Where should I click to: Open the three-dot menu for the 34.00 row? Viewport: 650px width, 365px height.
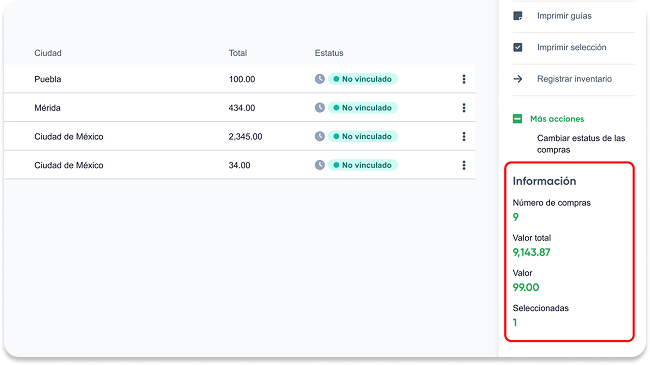coord(464,165)
